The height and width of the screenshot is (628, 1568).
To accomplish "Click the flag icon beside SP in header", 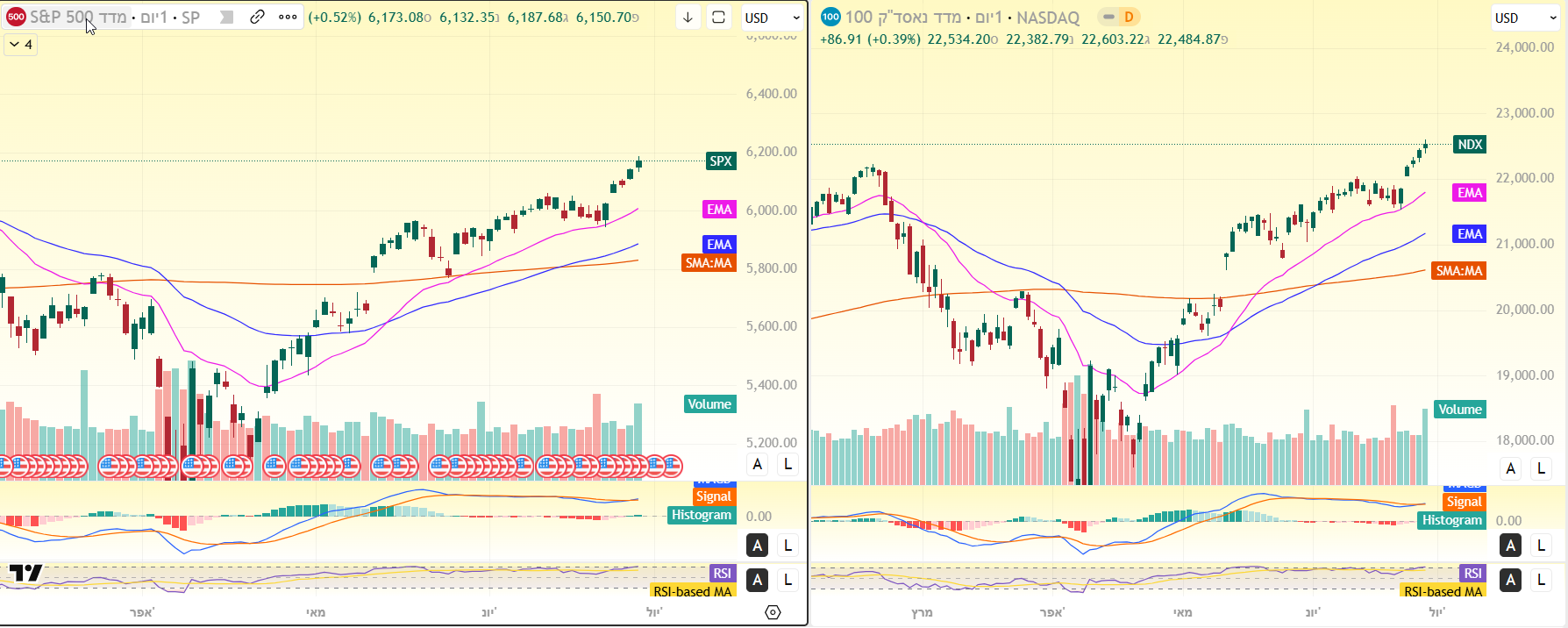I will [226, 17].
